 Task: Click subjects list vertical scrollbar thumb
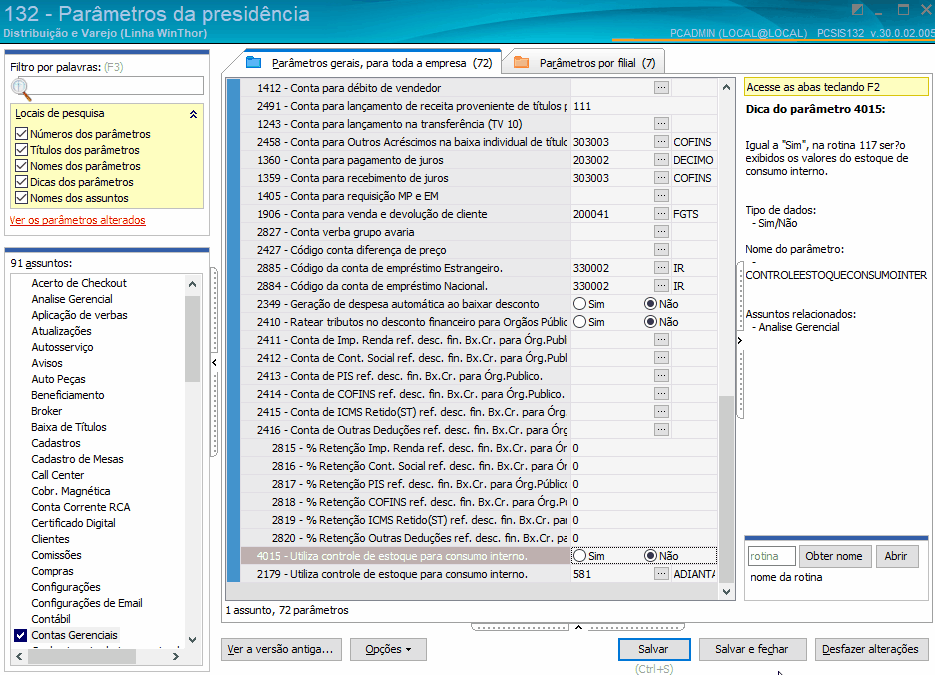tap(192, 339)
